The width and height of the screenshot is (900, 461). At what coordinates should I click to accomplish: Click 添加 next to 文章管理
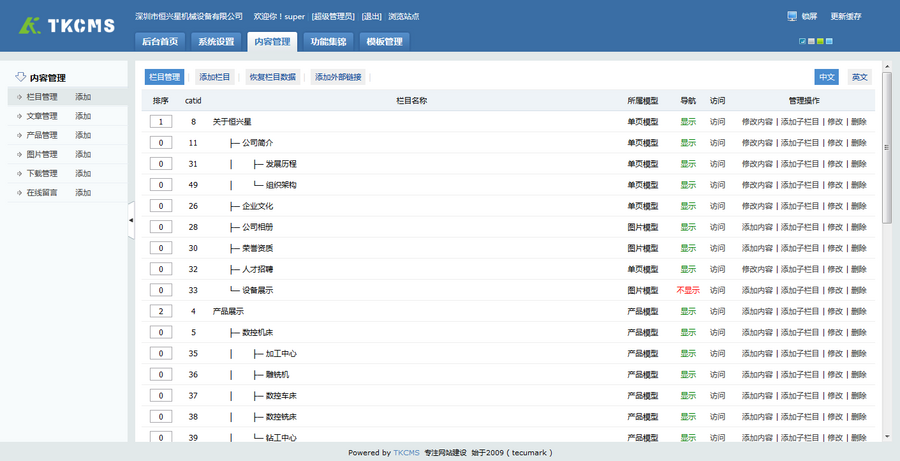pos(83,116)
